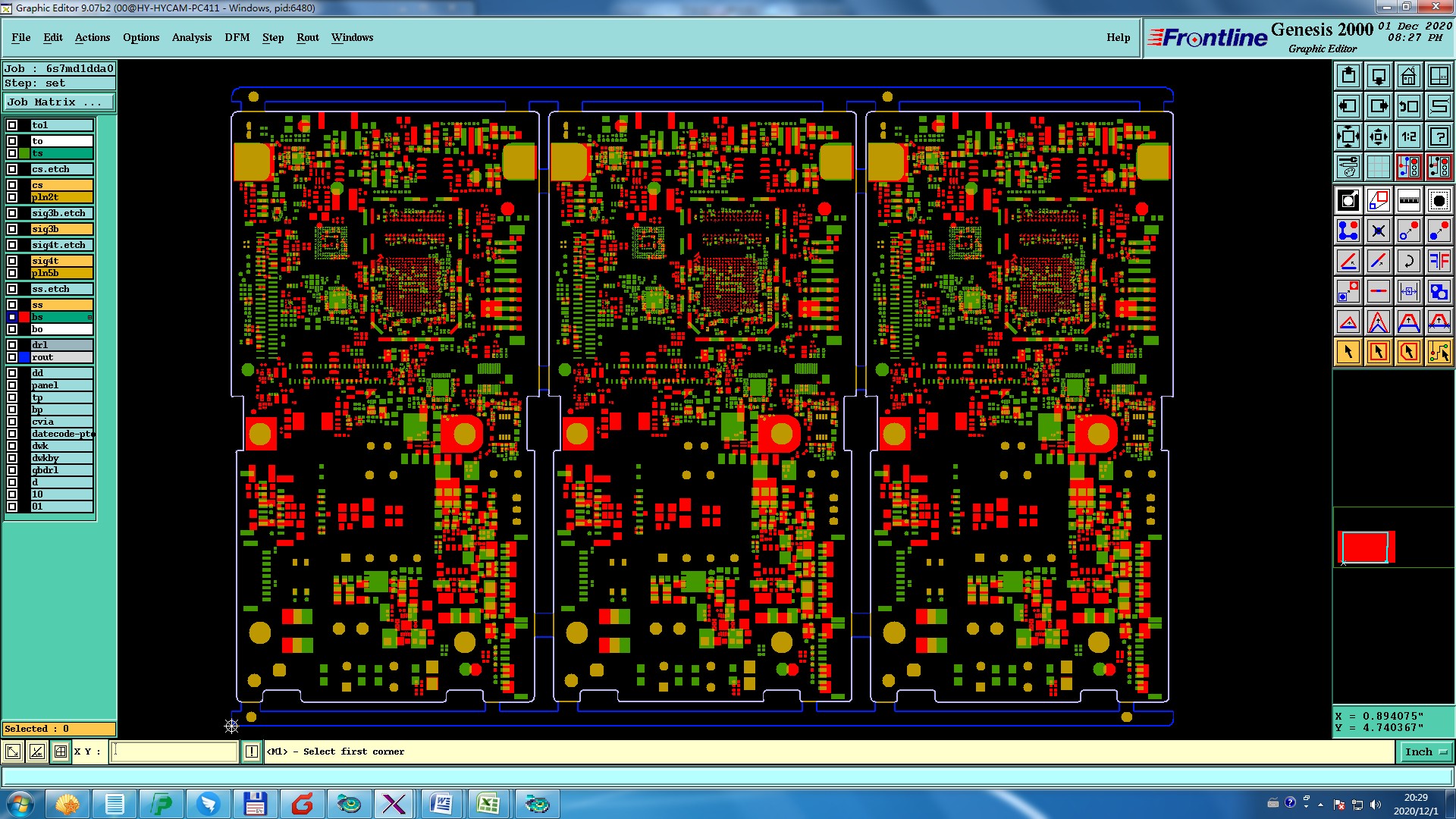Screen dimensions: 1456x819
Task: Expand the bs layer options marker
Action: pyautogui.click(x=89, y=317)
